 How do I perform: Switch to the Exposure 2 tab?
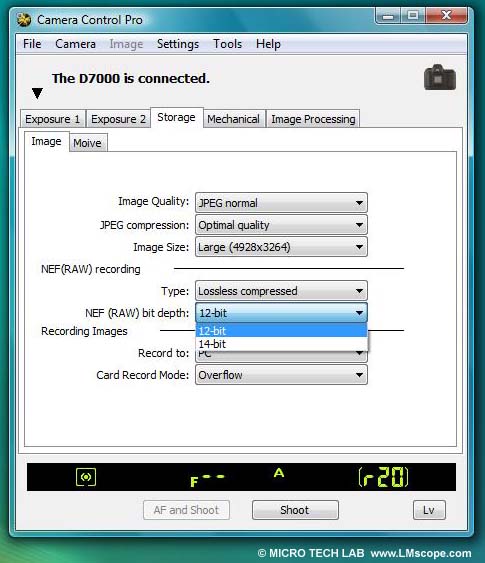118,119
